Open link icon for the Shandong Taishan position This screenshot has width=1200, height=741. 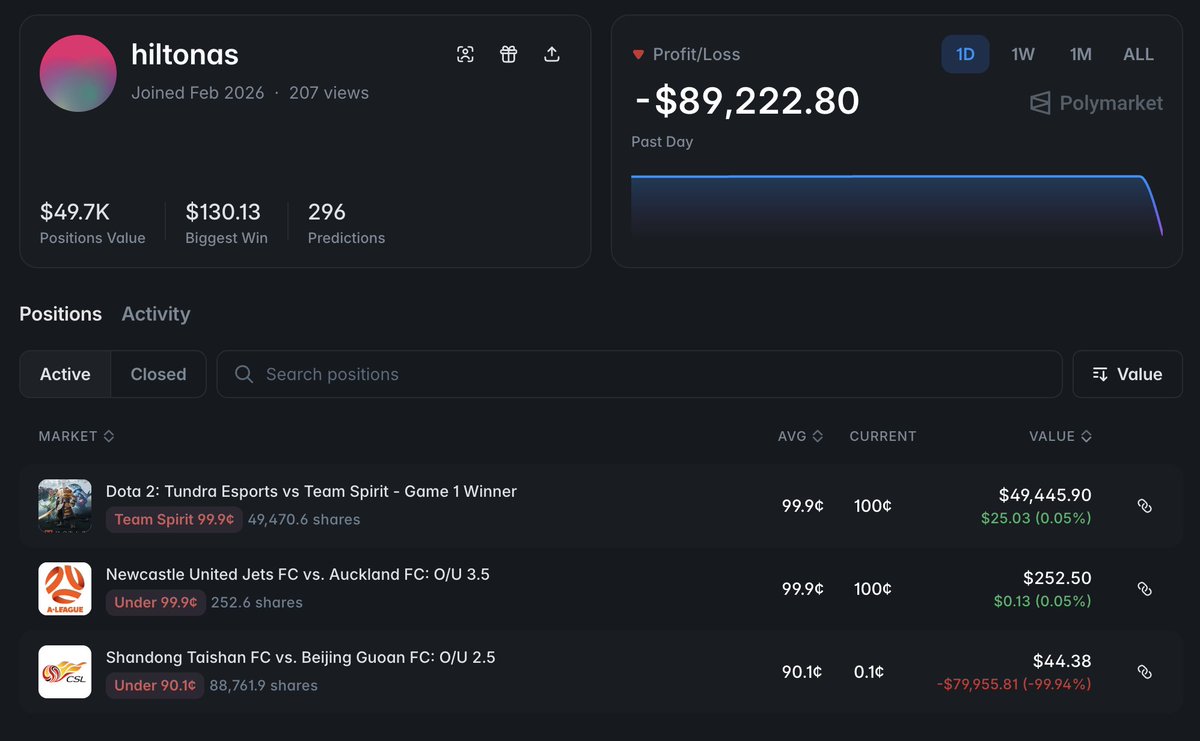[x=1145, y=672]
